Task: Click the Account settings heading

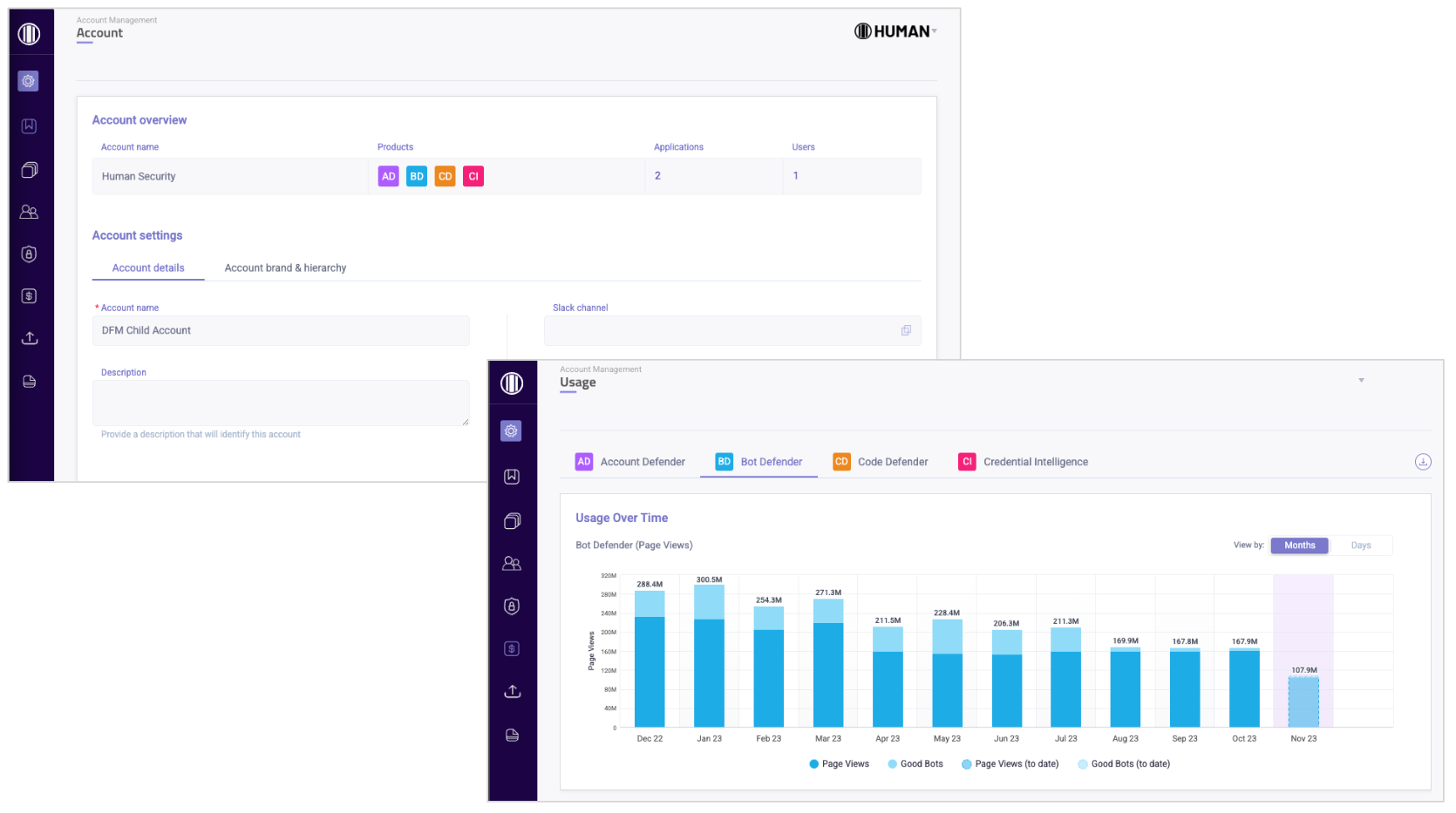Action: tap(137, 235)
